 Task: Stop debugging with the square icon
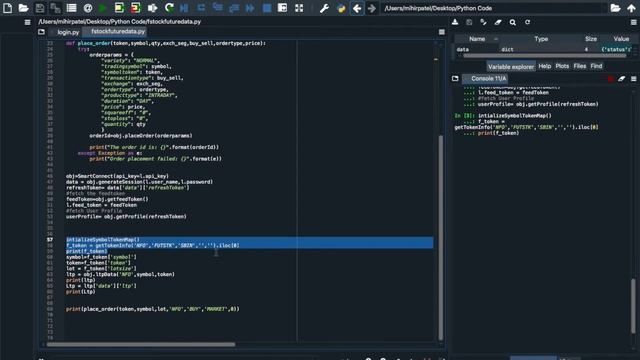click(267, 8)
